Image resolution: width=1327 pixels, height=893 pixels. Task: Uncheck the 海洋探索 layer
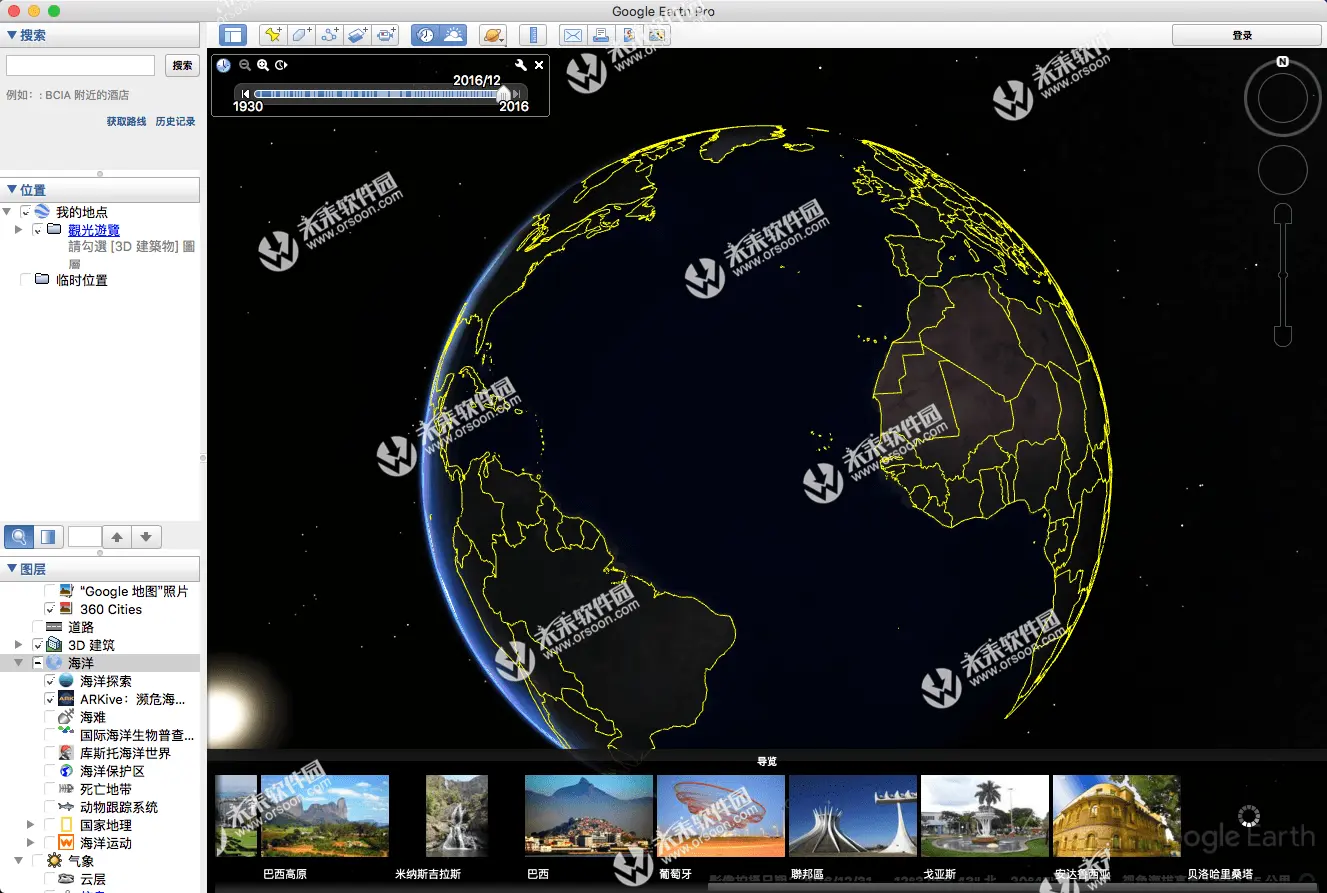click(x=50, y=681)
